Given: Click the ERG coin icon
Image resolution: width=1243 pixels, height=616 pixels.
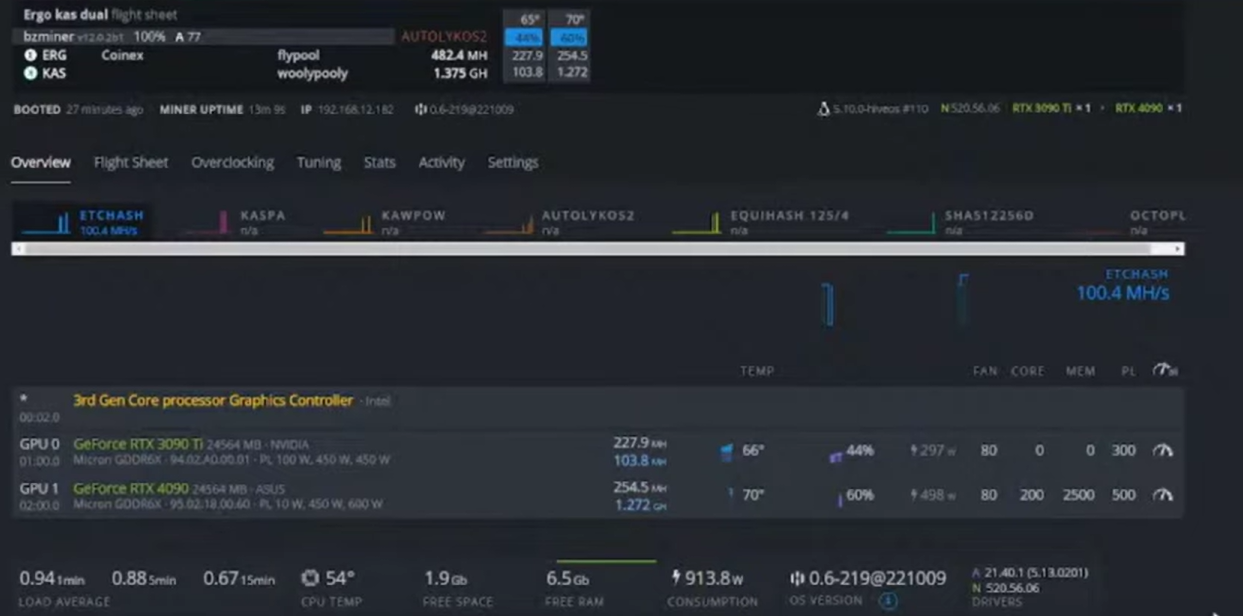Looking at the screenshot, I should click(30, 56).
